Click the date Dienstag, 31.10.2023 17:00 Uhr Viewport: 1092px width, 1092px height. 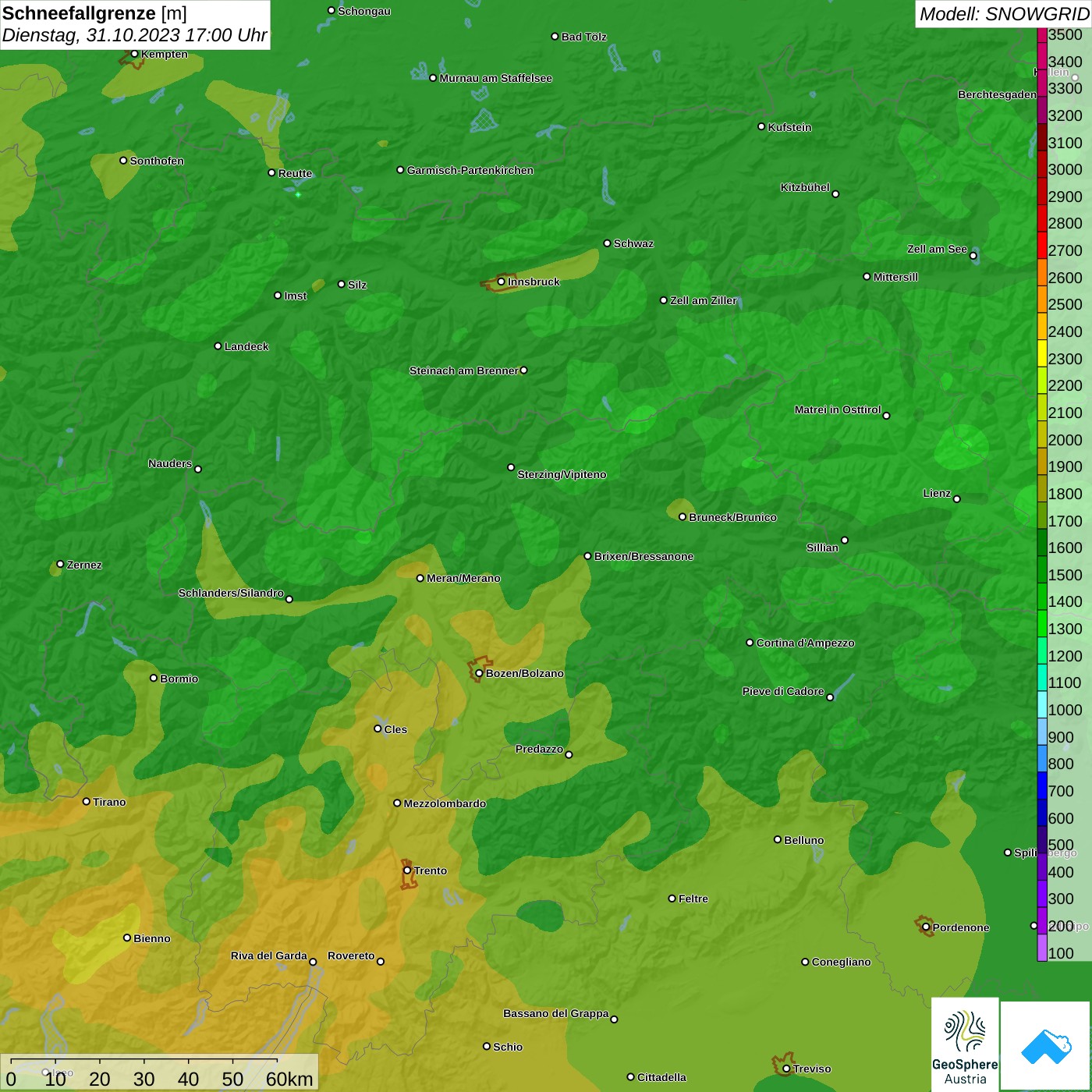tap(134, 35)
